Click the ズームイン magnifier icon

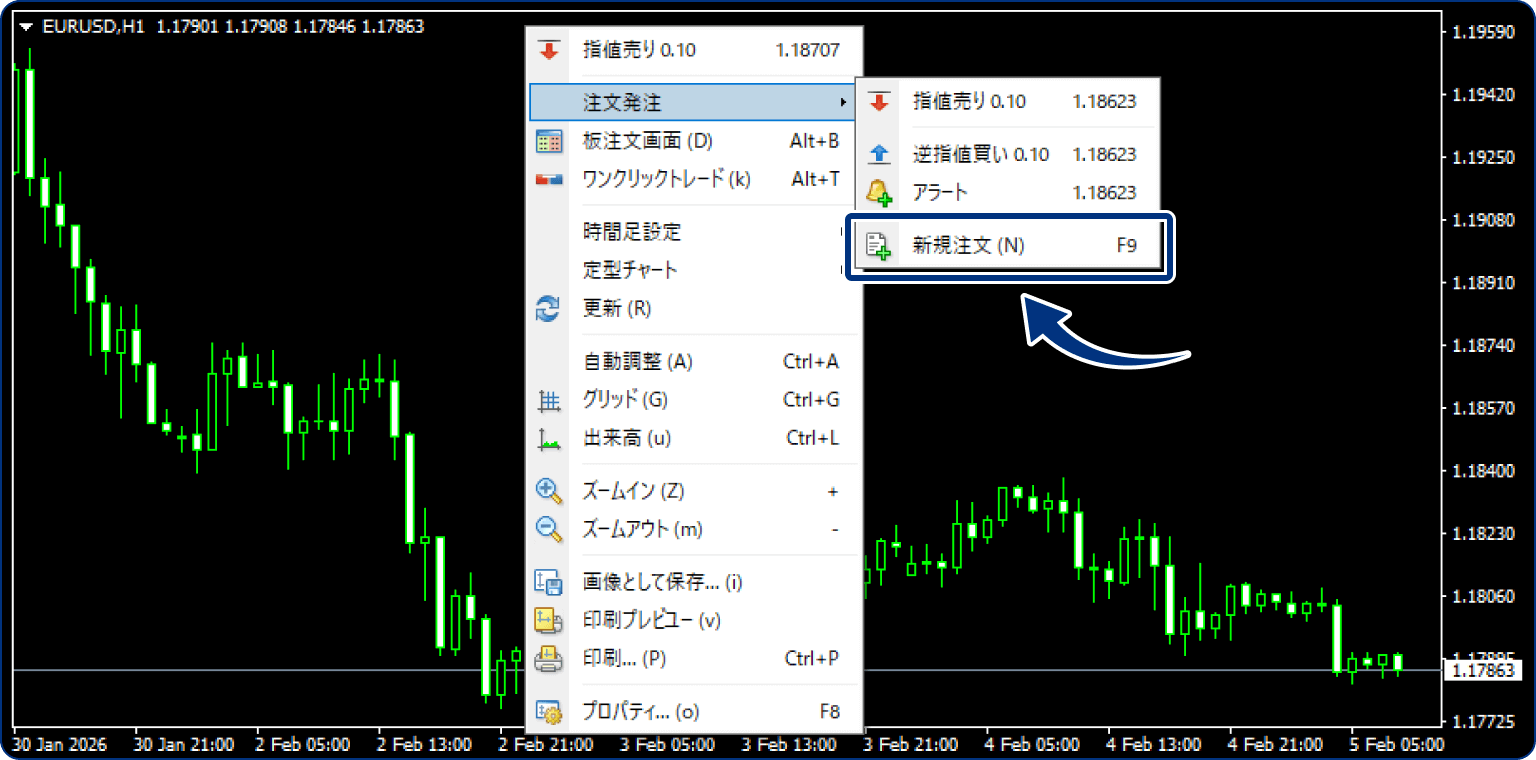point(549,491)
